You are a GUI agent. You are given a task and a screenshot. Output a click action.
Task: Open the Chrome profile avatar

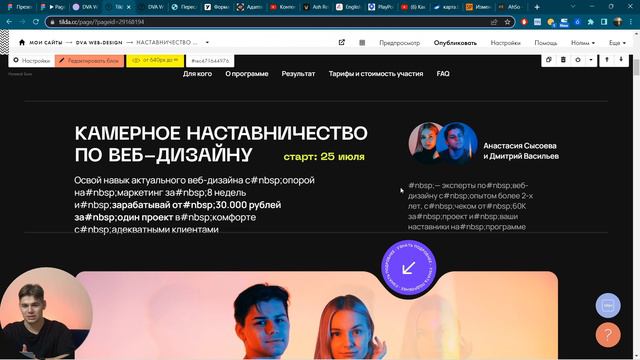618,22
